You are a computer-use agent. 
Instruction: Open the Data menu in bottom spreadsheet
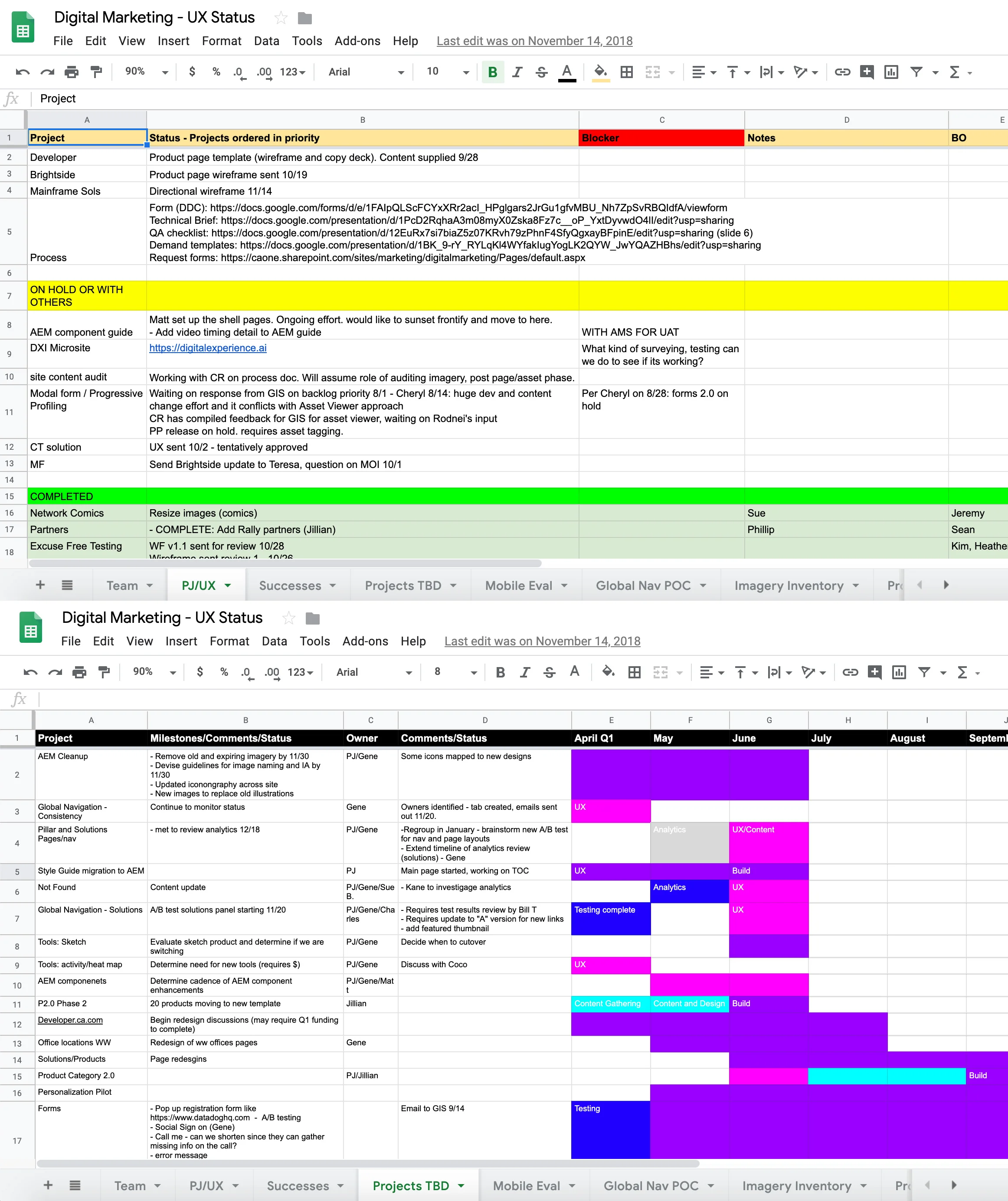click(x=275, y=641)
